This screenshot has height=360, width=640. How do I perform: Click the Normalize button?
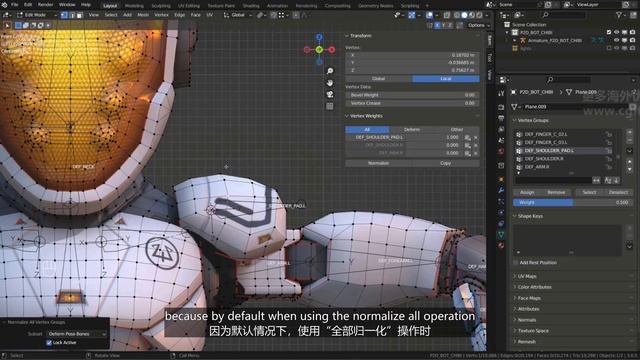click(x=379, y=163)
